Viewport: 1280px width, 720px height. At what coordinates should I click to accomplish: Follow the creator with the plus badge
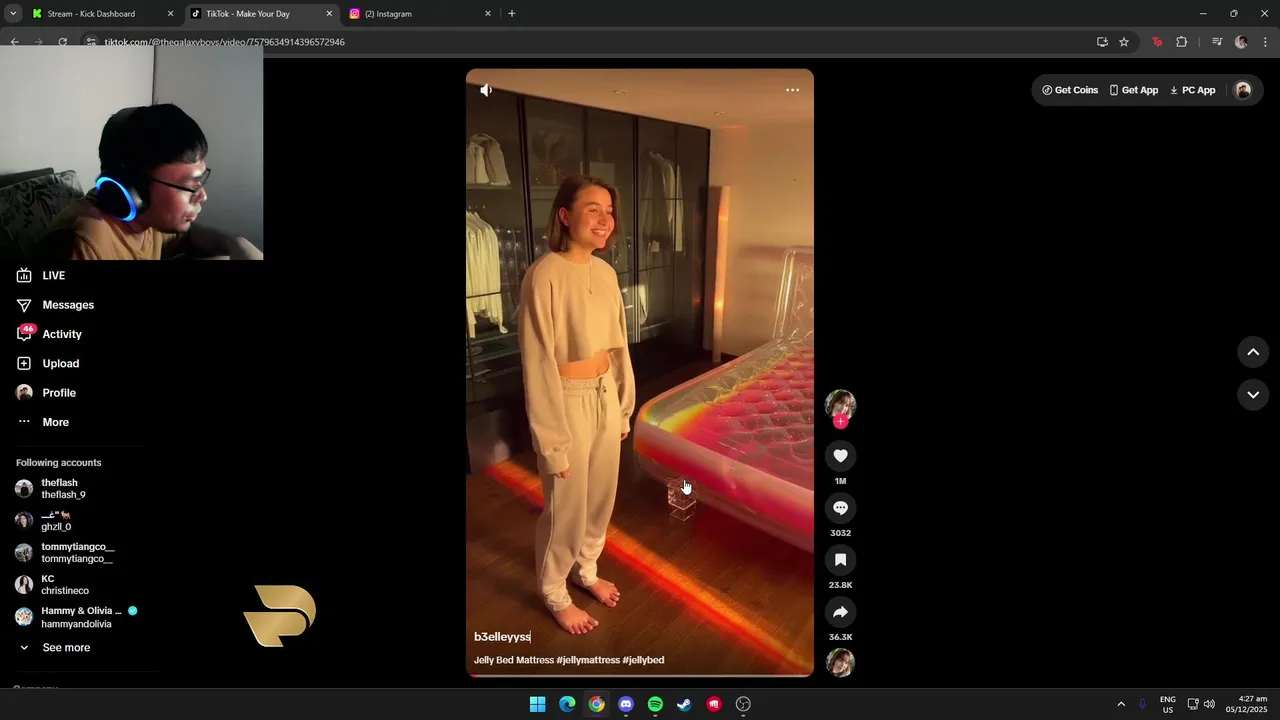[840, 422]
